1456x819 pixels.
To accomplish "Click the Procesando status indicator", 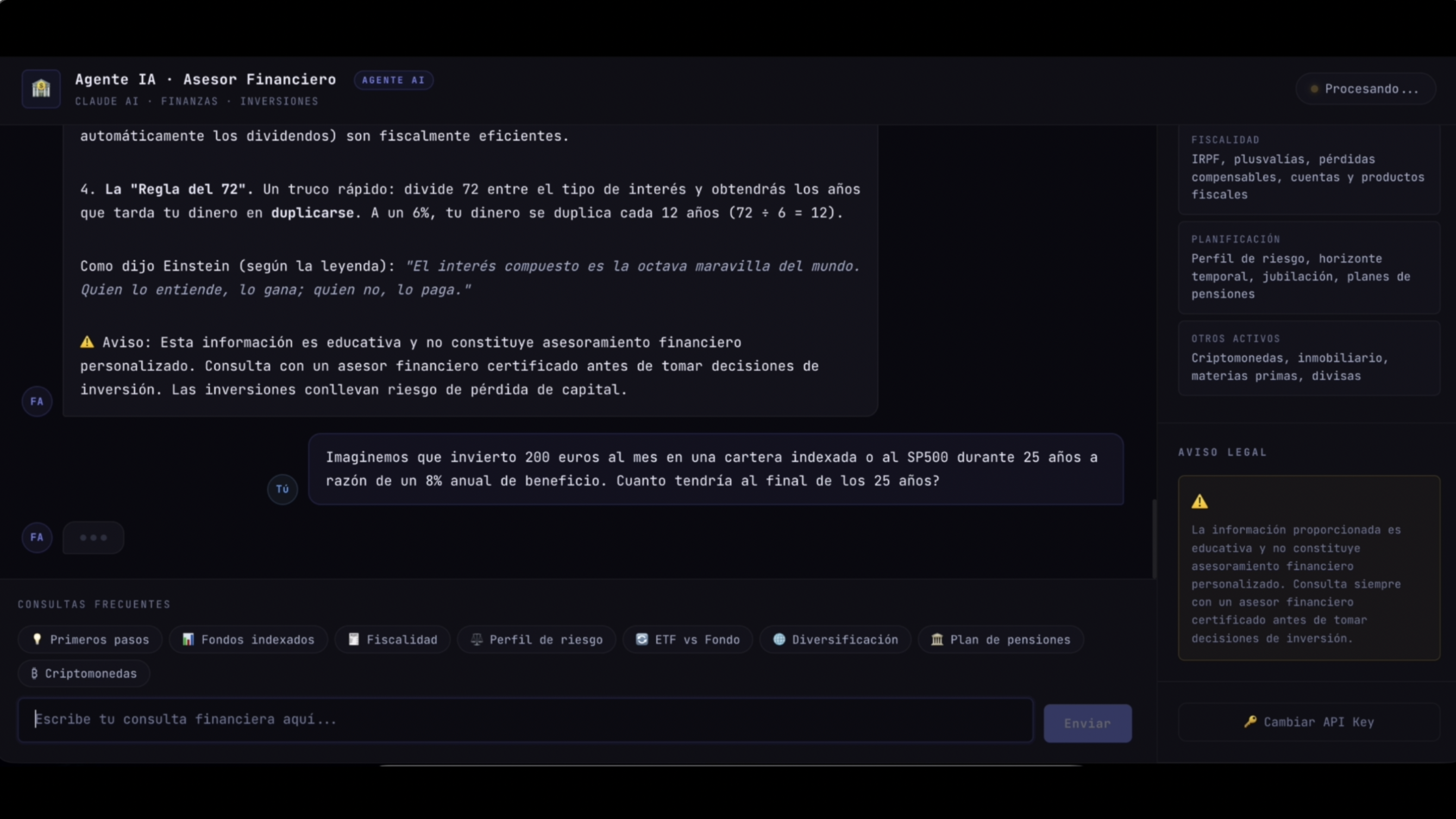I will [x=1366, y=89].
